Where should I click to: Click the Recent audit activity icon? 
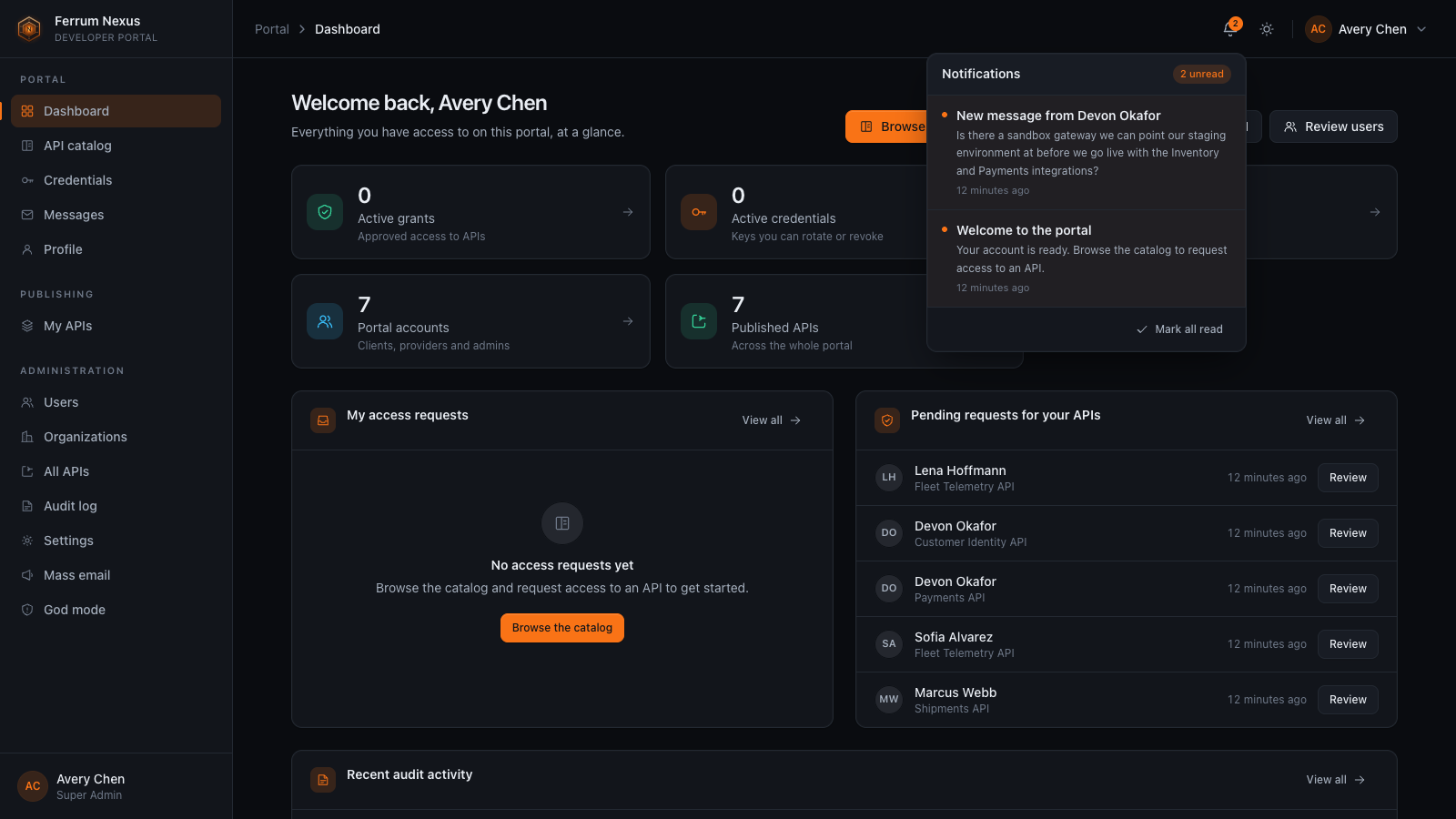click(323, 780)
